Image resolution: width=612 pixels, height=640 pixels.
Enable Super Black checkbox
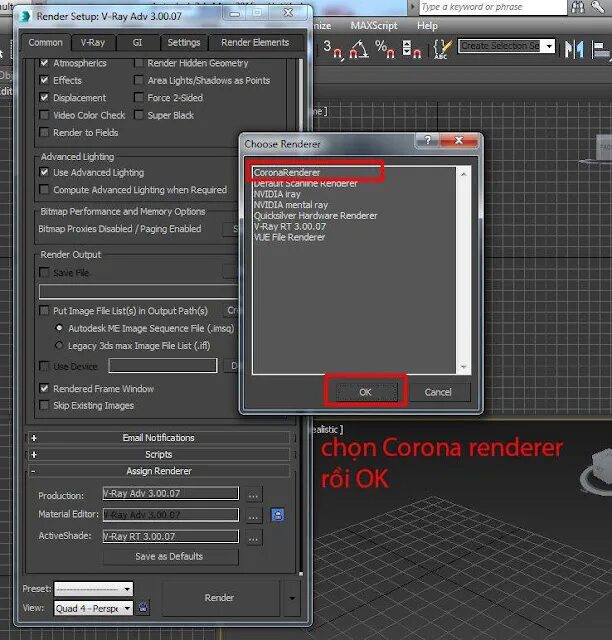click(x=139, y=115)
